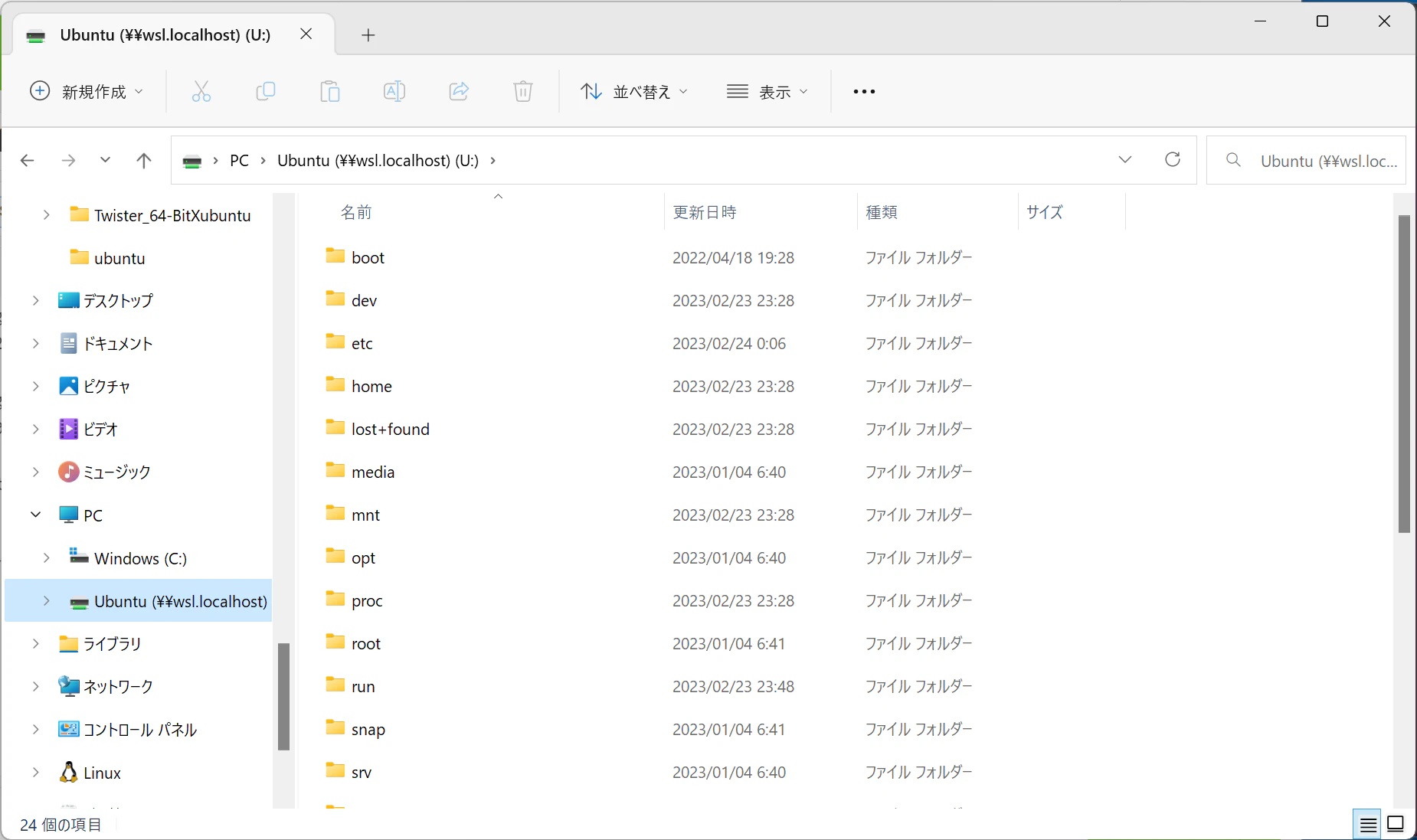
Task: Select the Ubuntu (¥¥wsl.localhost) (U:) tab
Action: tap(174, 34)
